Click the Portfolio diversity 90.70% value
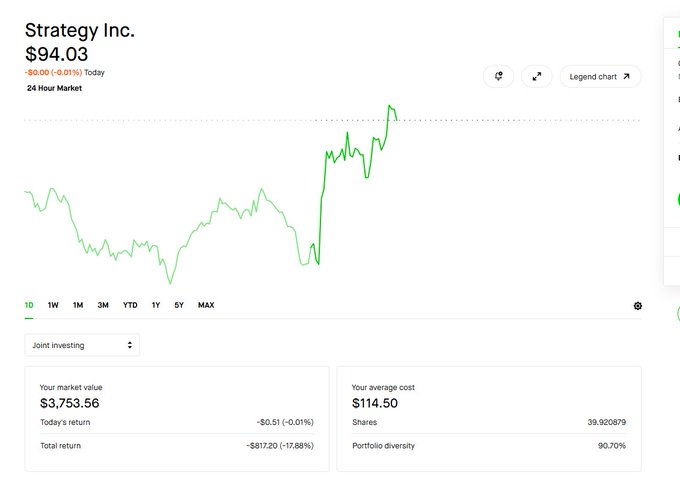Screen dimensions: 680x488 click(x=612, y=445)
